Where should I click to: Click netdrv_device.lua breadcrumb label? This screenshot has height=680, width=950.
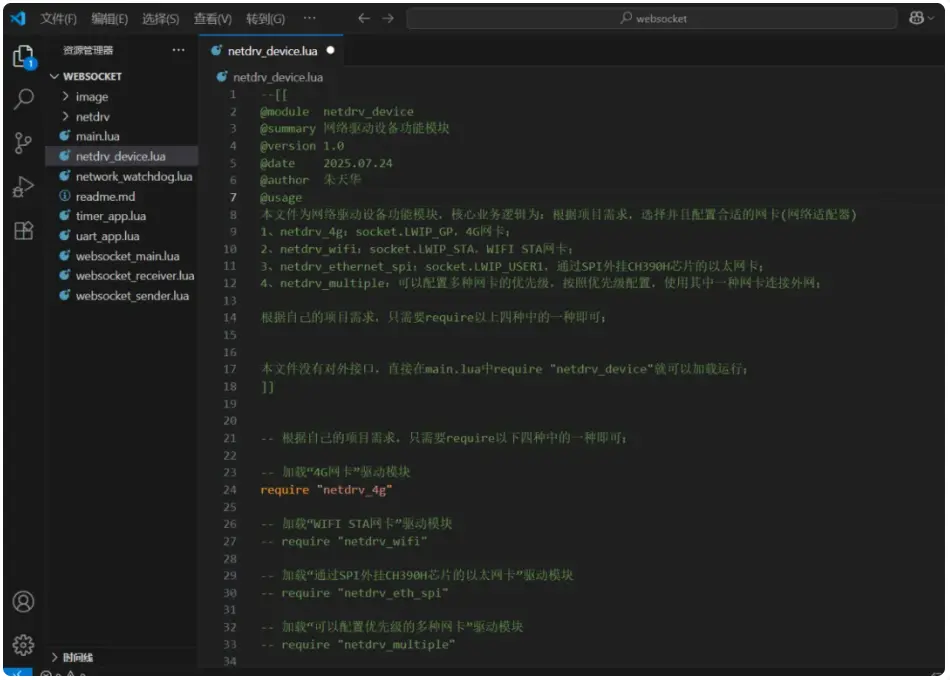click(x=278, y=77)
